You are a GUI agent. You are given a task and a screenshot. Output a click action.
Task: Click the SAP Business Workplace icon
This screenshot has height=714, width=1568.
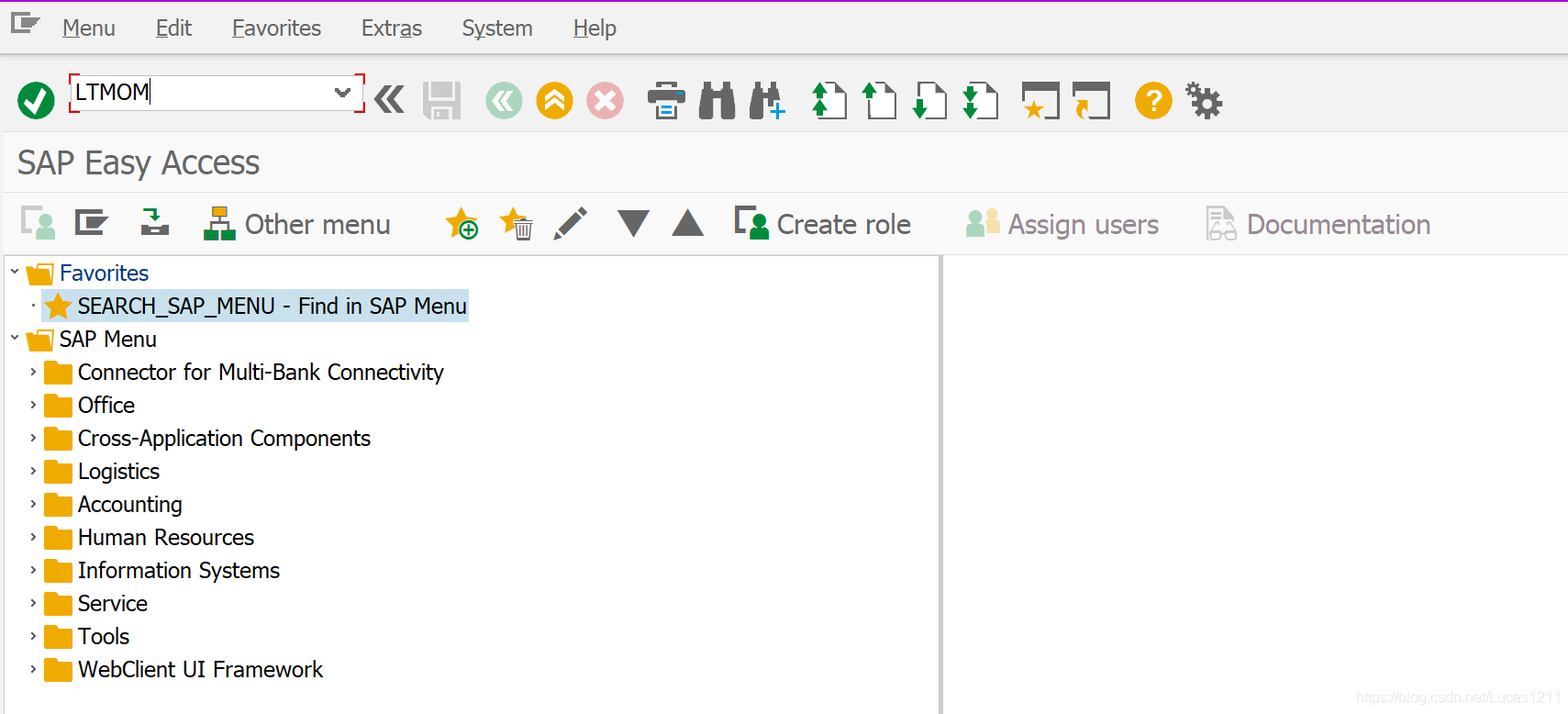(x=155, y=222)
